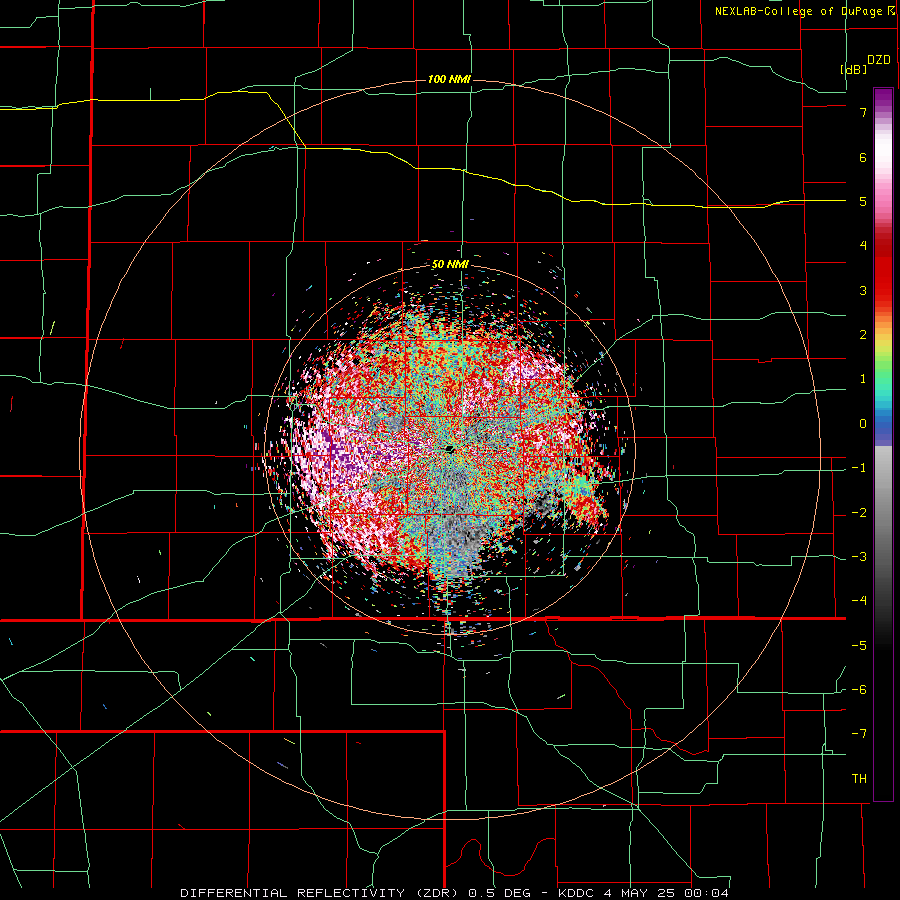Click the legend value 5
Viewport: 900px width, 900px height.
863,201
